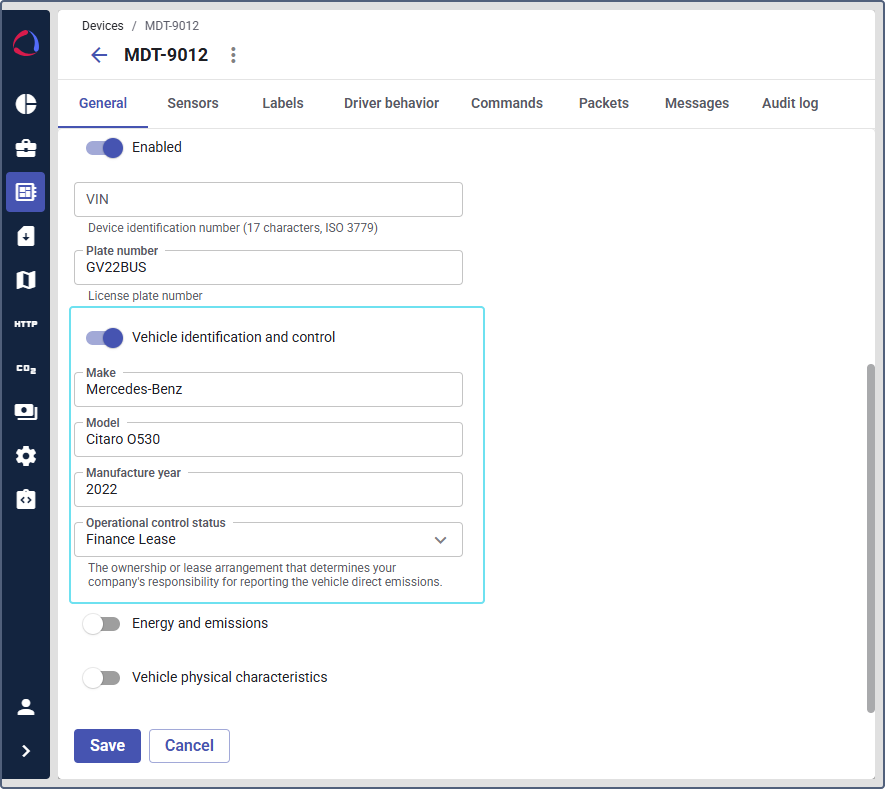Open the Driver behavior tab
885x789 pixels.
(391, 103)
